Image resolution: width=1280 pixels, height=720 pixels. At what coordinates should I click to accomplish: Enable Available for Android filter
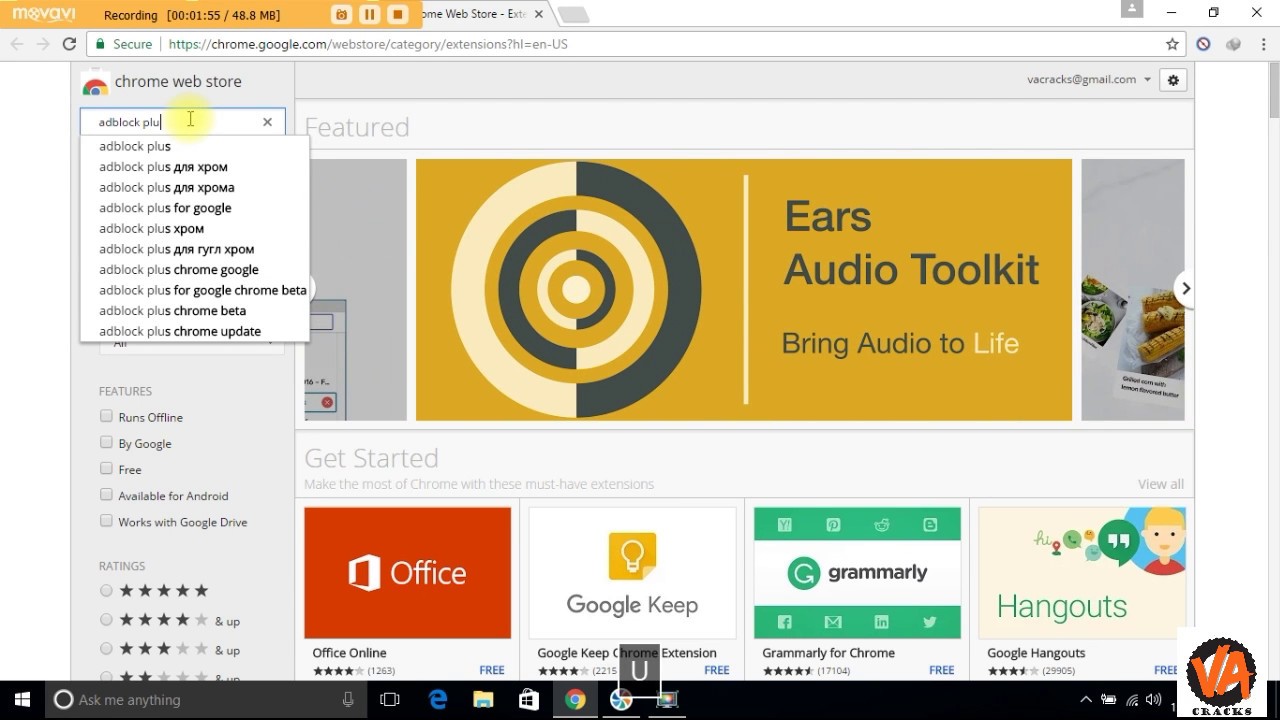[106, 494]
